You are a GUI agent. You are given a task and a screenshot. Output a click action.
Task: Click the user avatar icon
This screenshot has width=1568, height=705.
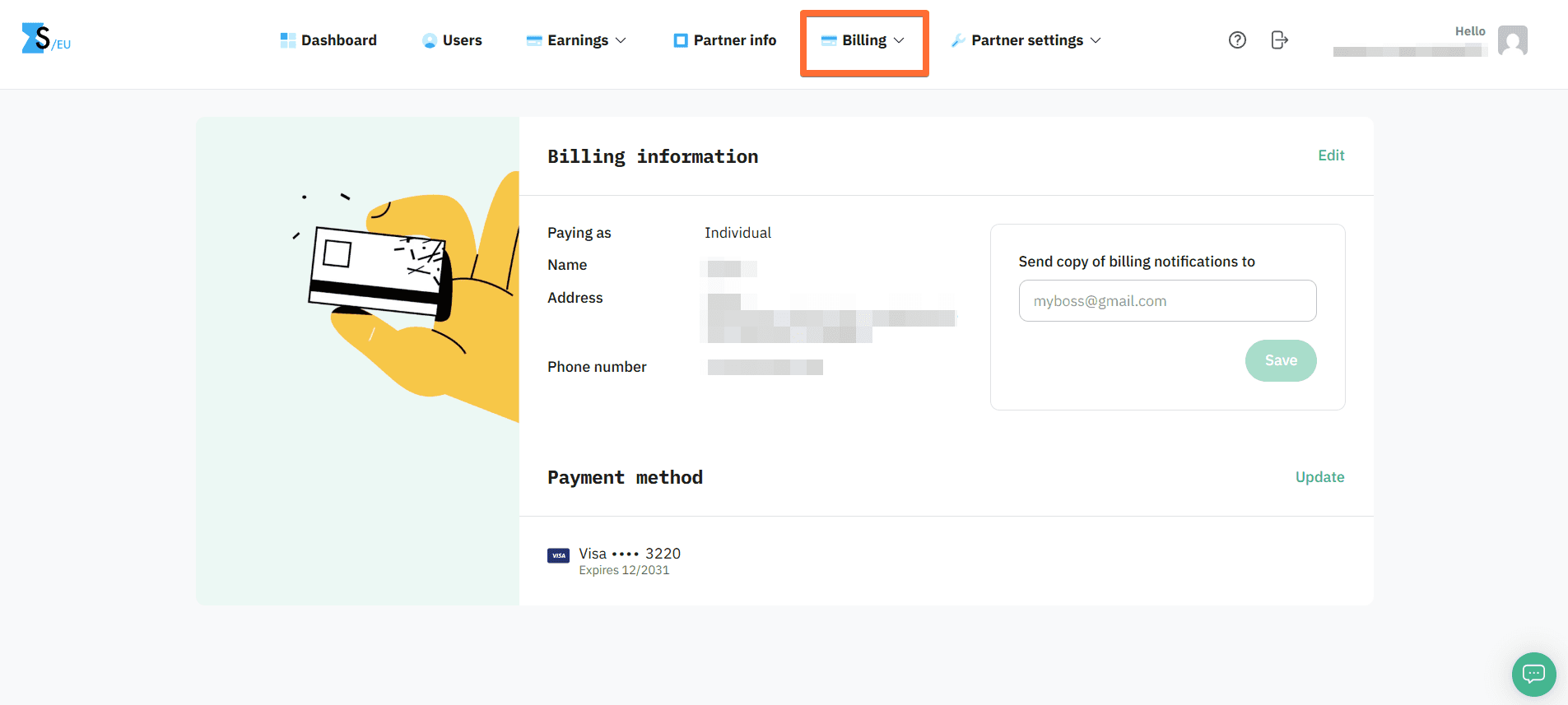(1513, 39)
